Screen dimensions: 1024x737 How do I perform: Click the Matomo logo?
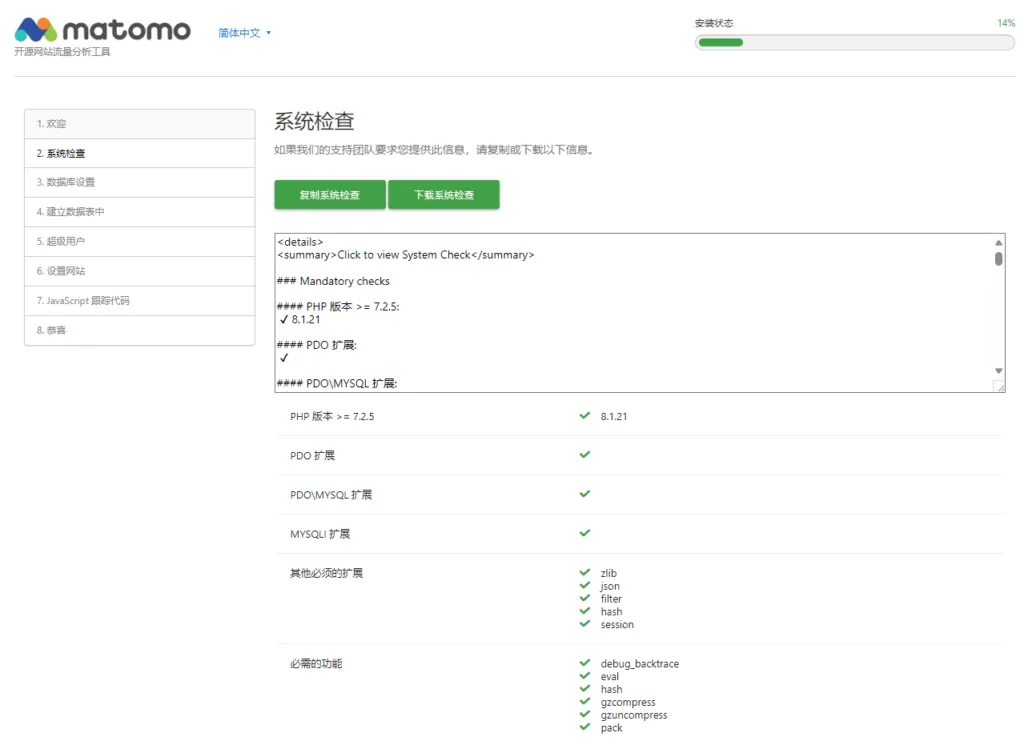tap(102, 30)
